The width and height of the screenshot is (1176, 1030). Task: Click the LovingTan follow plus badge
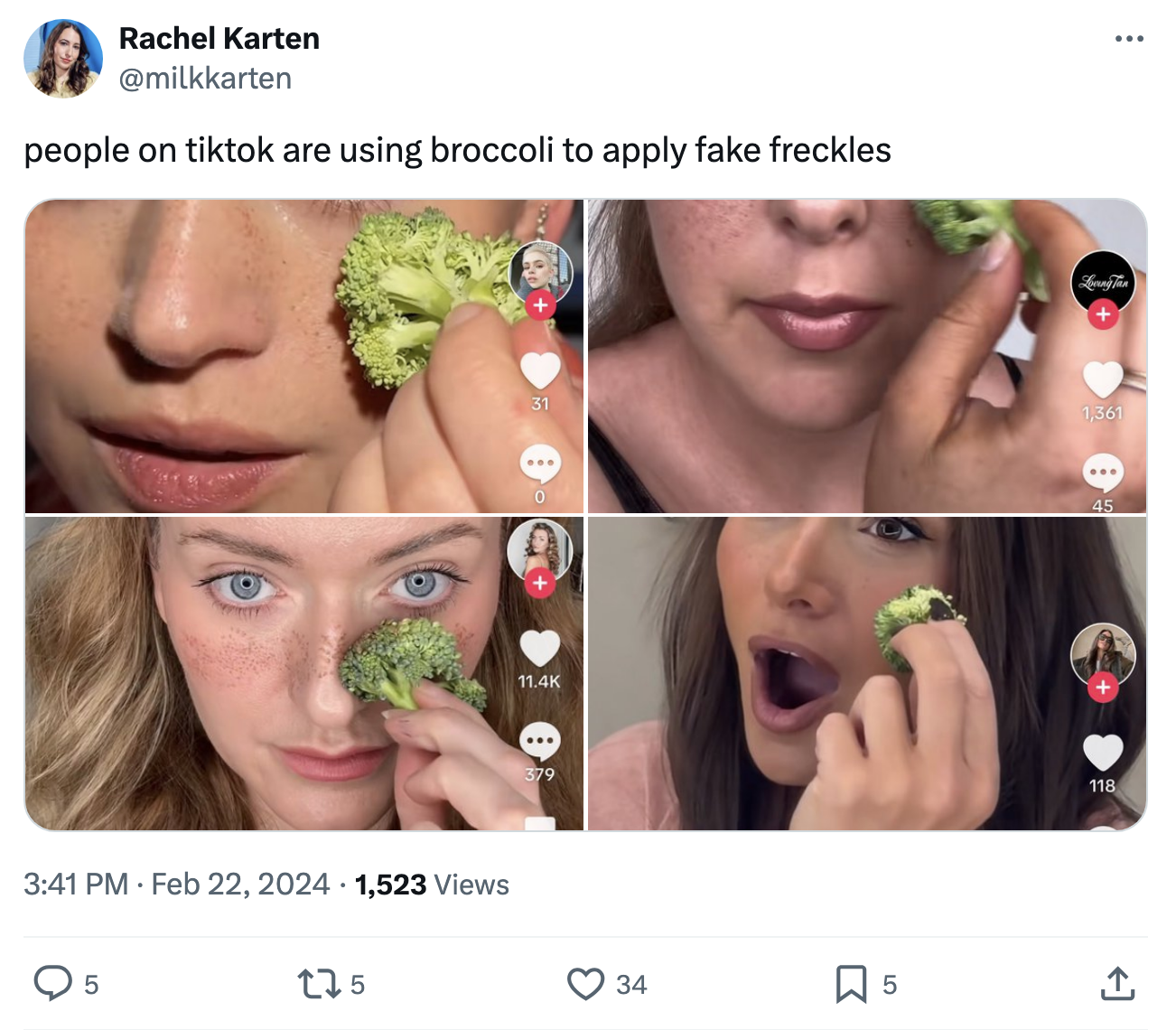pos(1103,314)
